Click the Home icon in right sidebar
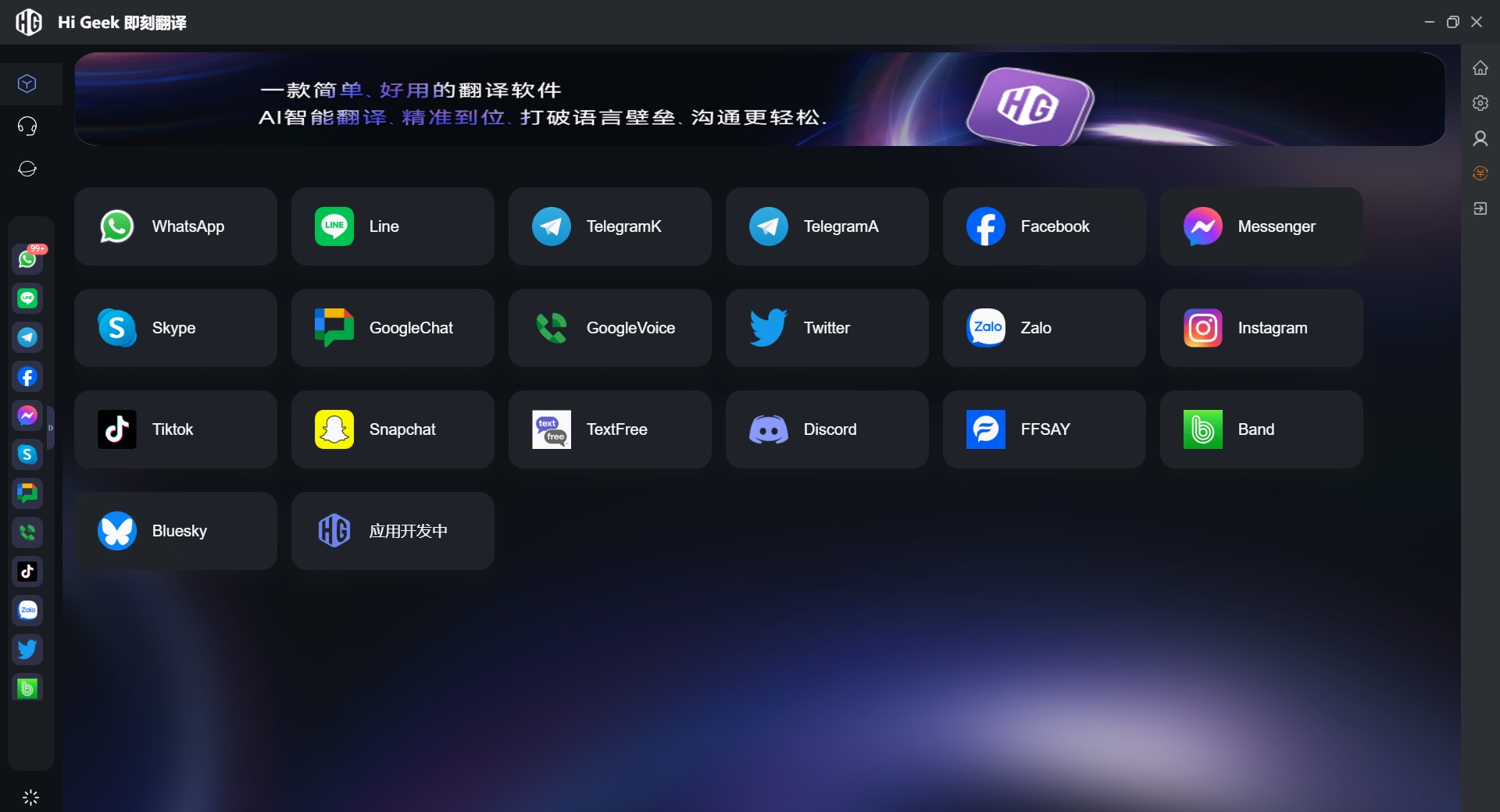This screenshot has height=812, width=1500. 1480,68
